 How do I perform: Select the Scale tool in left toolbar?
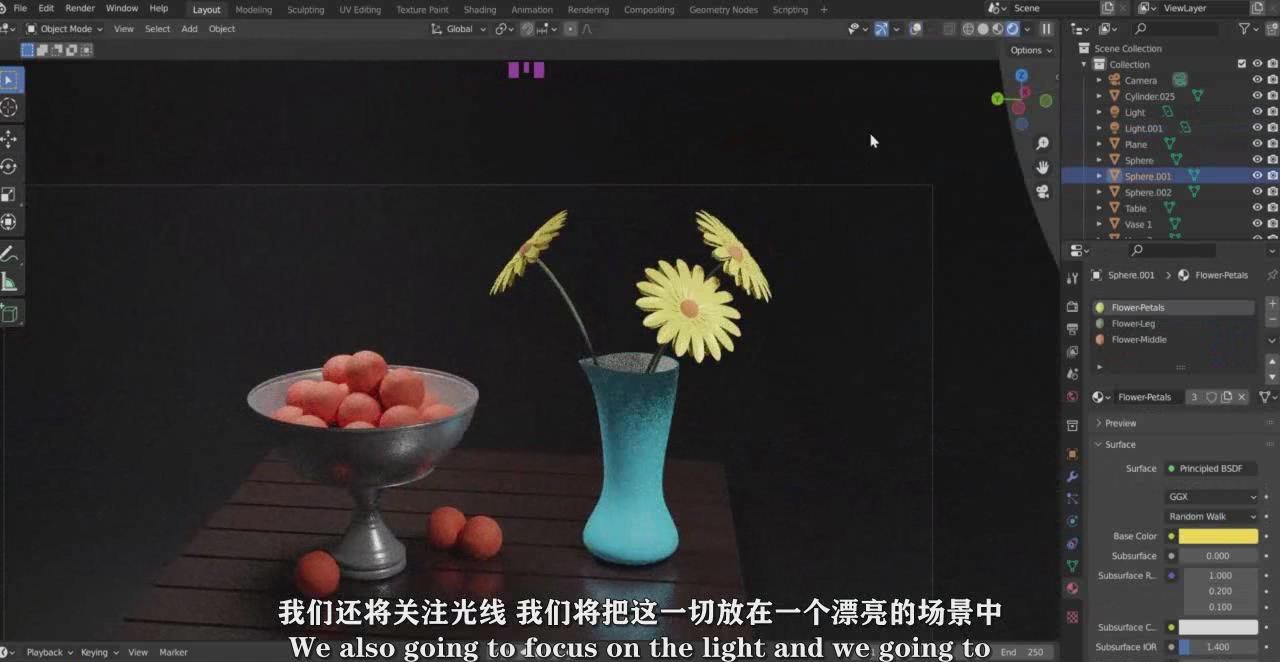[x=9, y=194]
